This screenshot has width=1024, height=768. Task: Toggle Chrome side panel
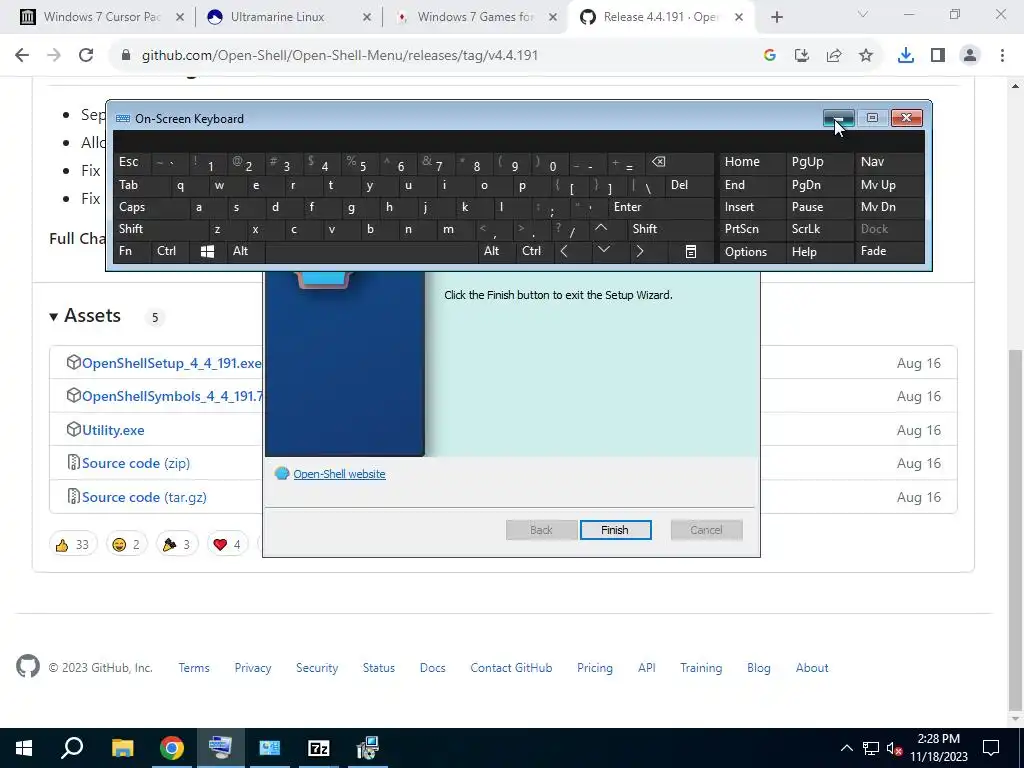938,56
